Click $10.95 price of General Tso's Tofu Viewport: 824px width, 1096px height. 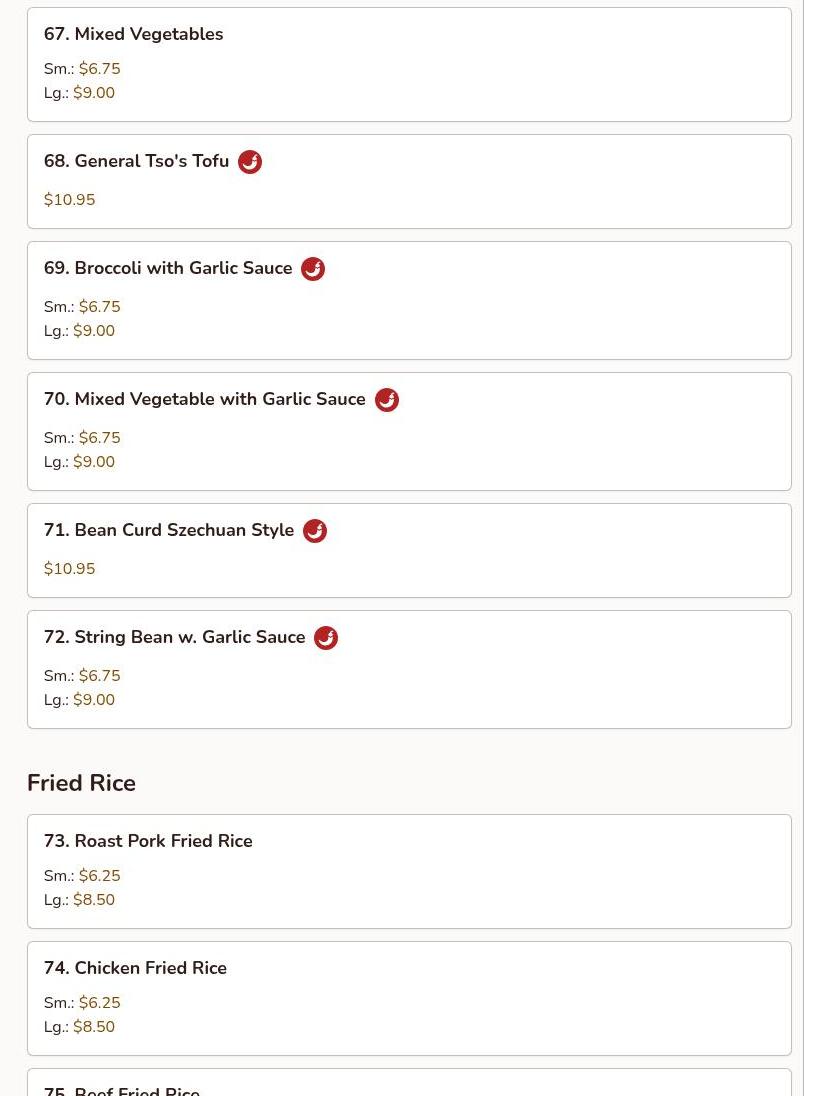(x=70, y=200)
